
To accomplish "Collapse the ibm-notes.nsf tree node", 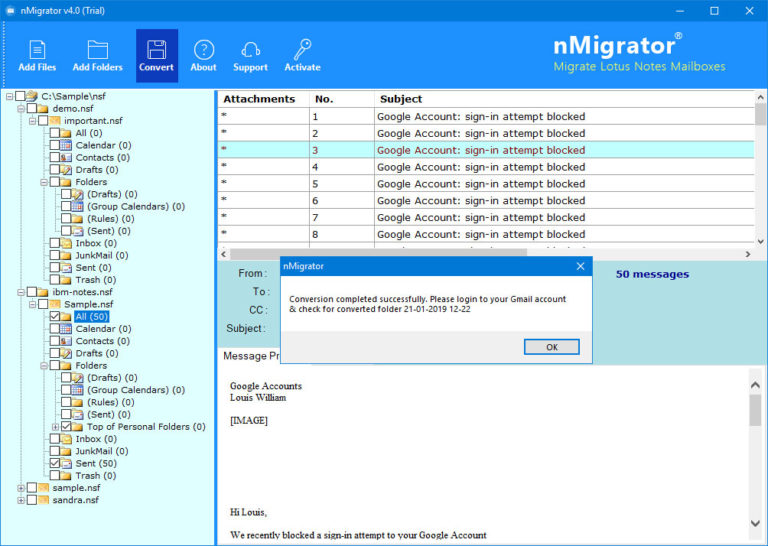I will click(21, 292).
